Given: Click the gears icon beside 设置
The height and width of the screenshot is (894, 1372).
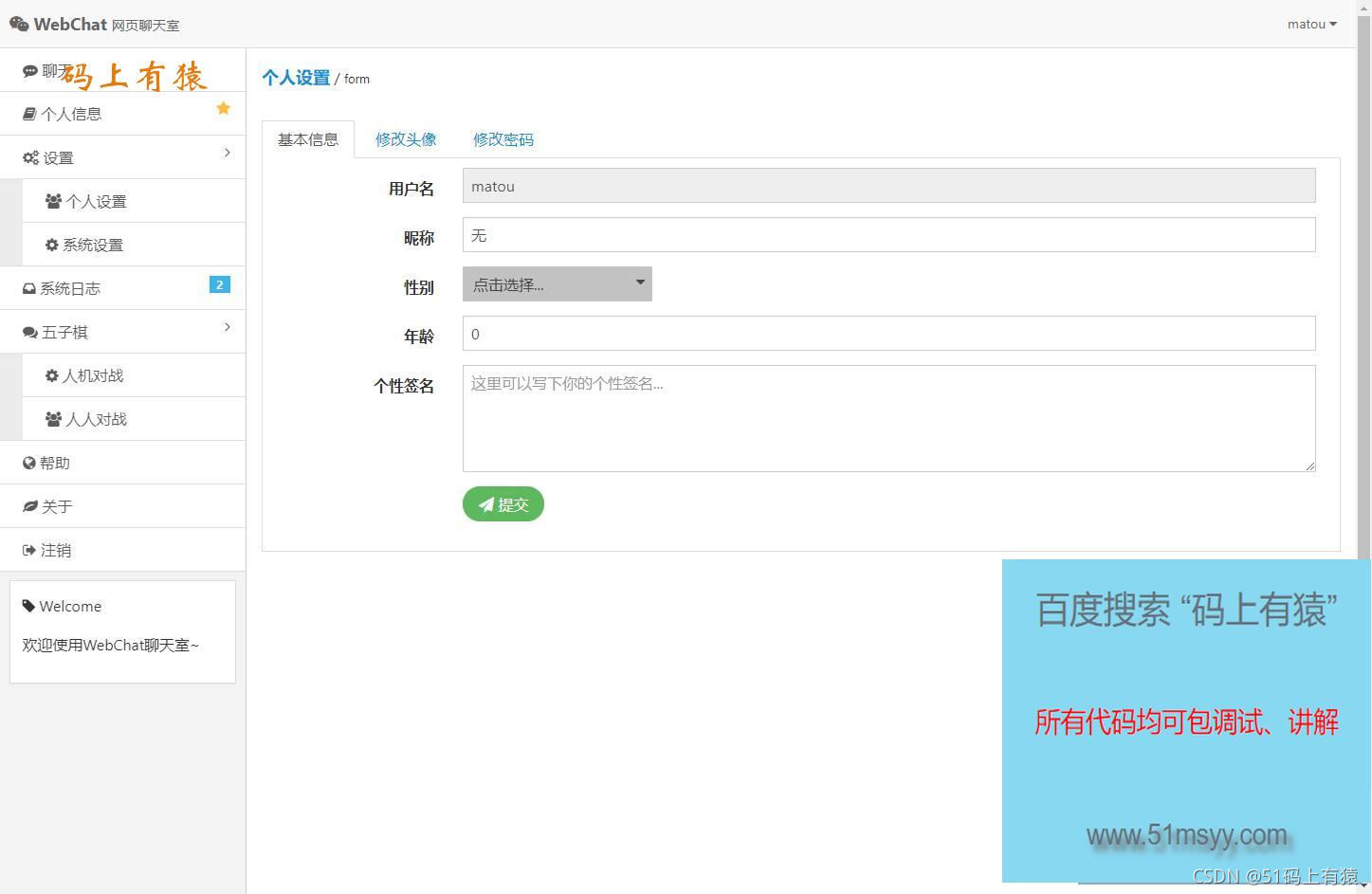Looking at the screenshot, I should point(30,157).
